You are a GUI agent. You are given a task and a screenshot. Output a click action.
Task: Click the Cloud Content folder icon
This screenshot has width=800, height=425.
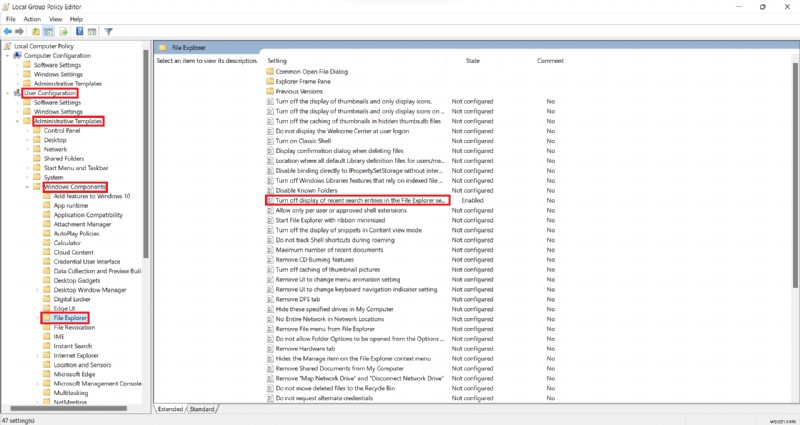coord(47,252)
